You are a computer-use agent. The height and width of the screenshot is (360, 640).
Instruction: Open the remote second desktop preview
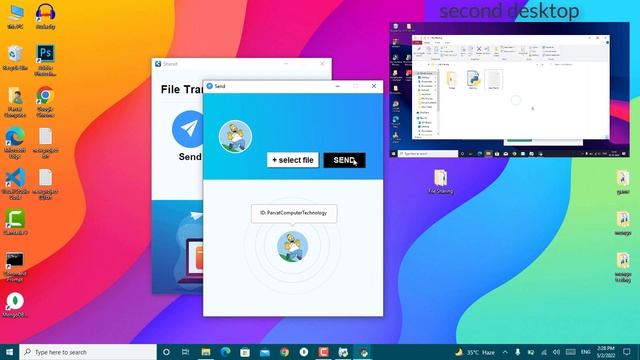tap(509, 90)
